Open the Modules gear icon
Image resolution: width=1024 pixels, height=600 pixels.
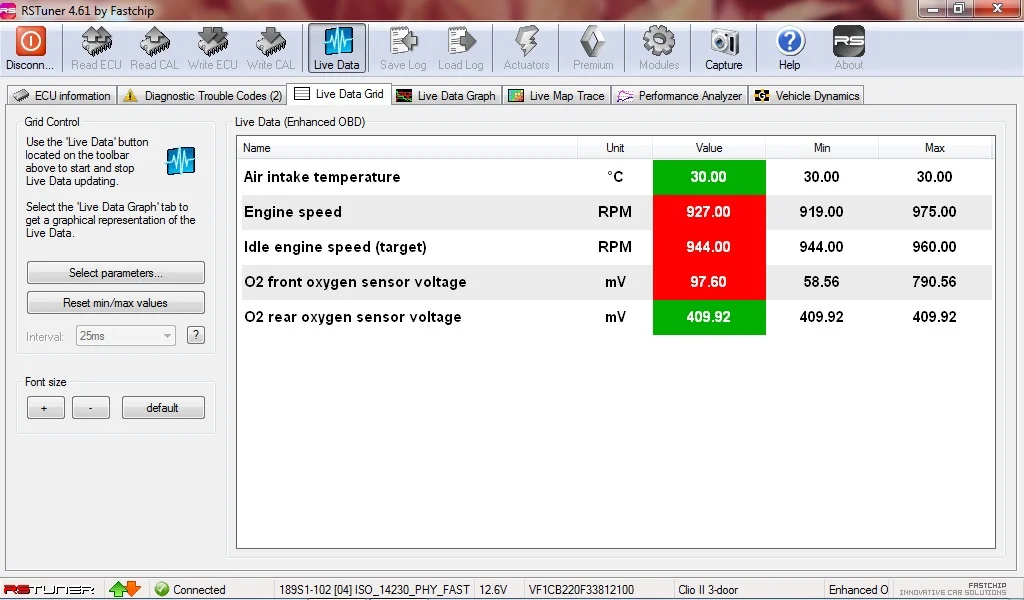(658, 42)
